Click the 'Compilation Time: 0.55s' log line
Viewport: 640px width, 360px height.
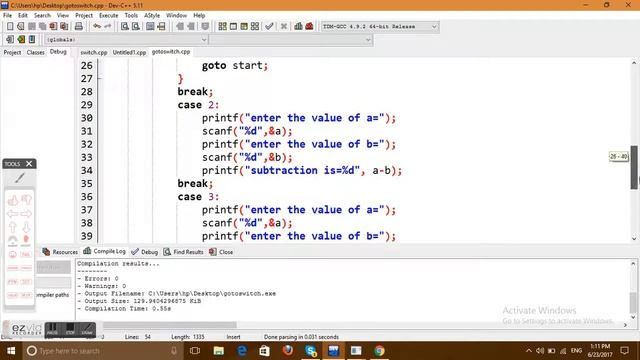124,309
